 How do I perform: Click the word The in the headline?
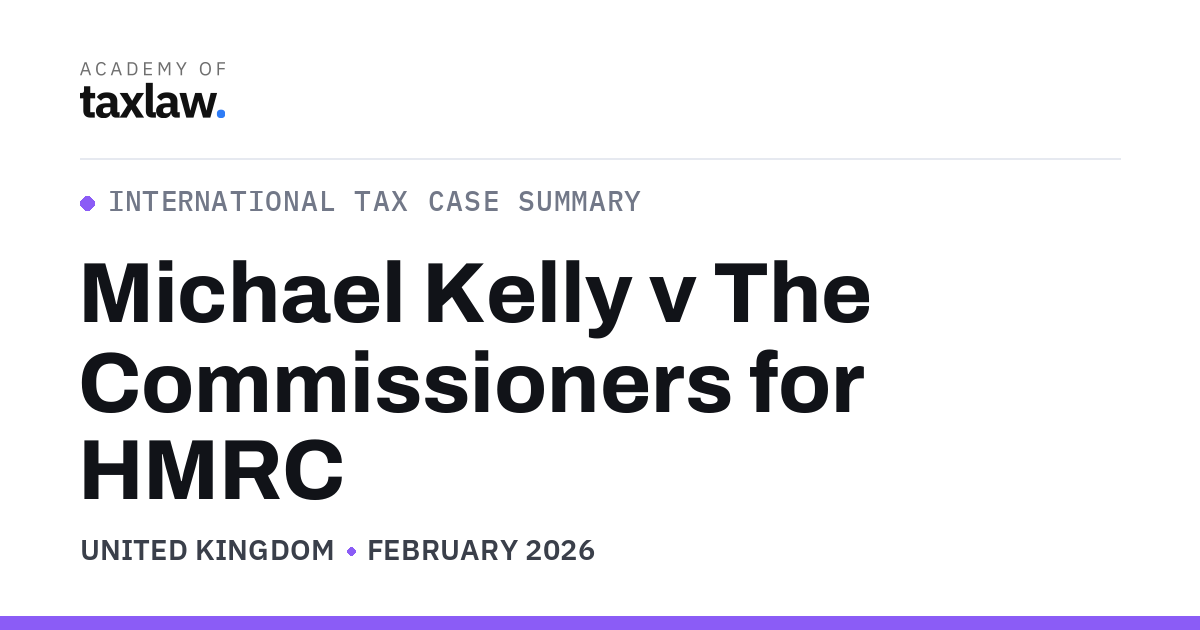tap(792, 294)
